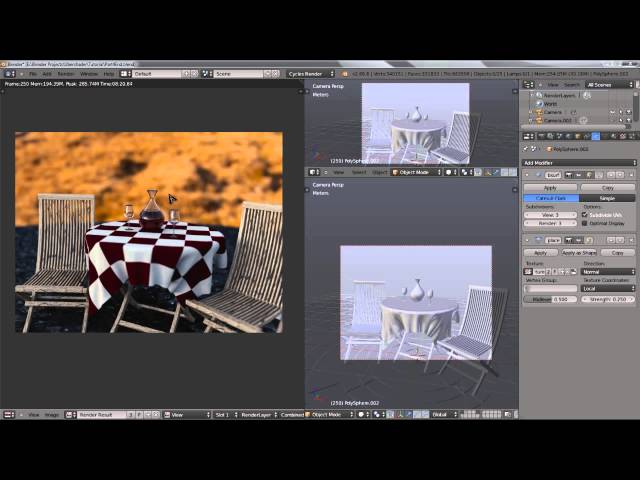This screenshot has height=480, width=640.
Task: Adjust the displace Strength slider
Action: [608, 299]
